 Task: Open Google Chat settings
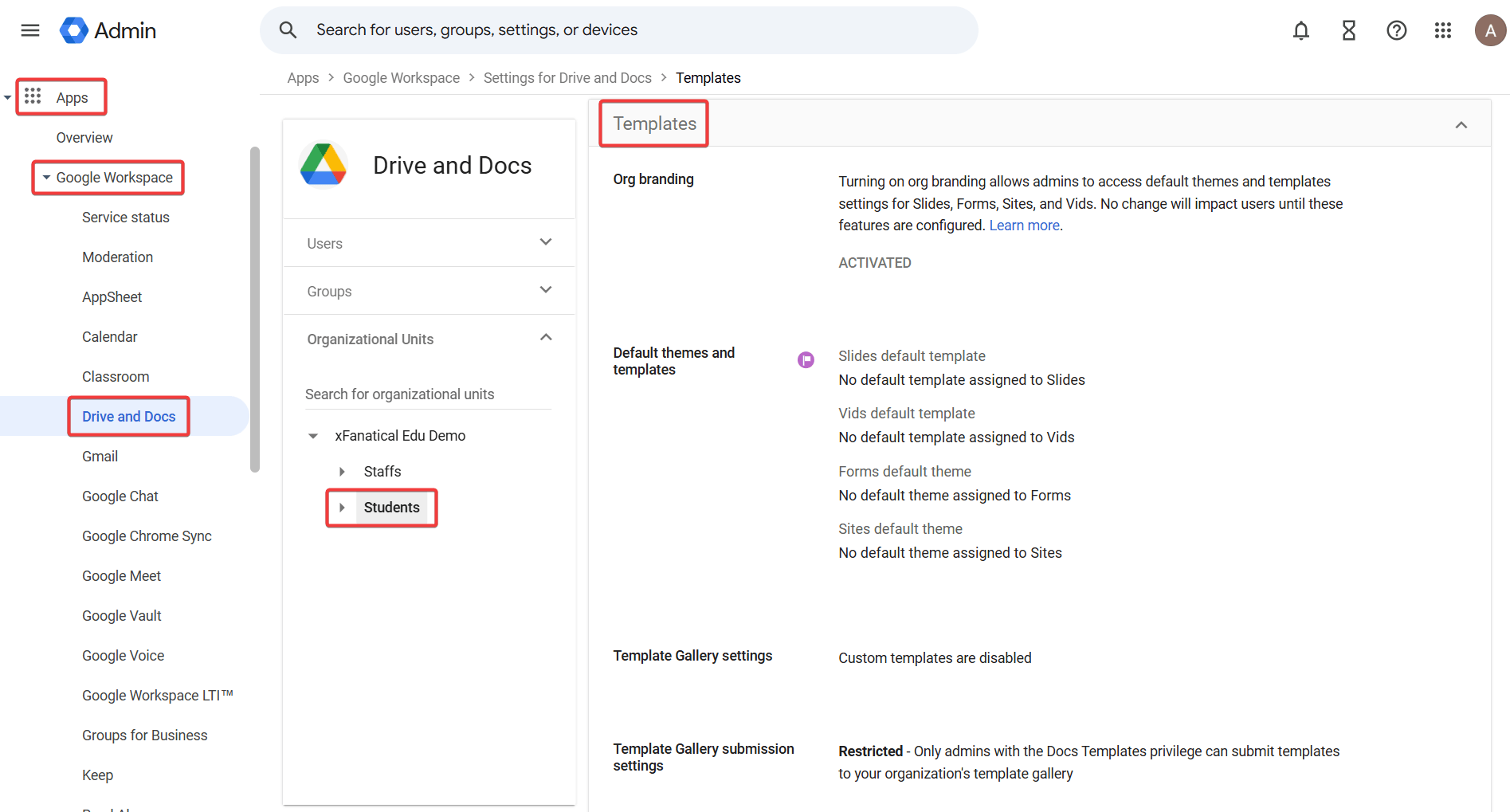(120, 496)
